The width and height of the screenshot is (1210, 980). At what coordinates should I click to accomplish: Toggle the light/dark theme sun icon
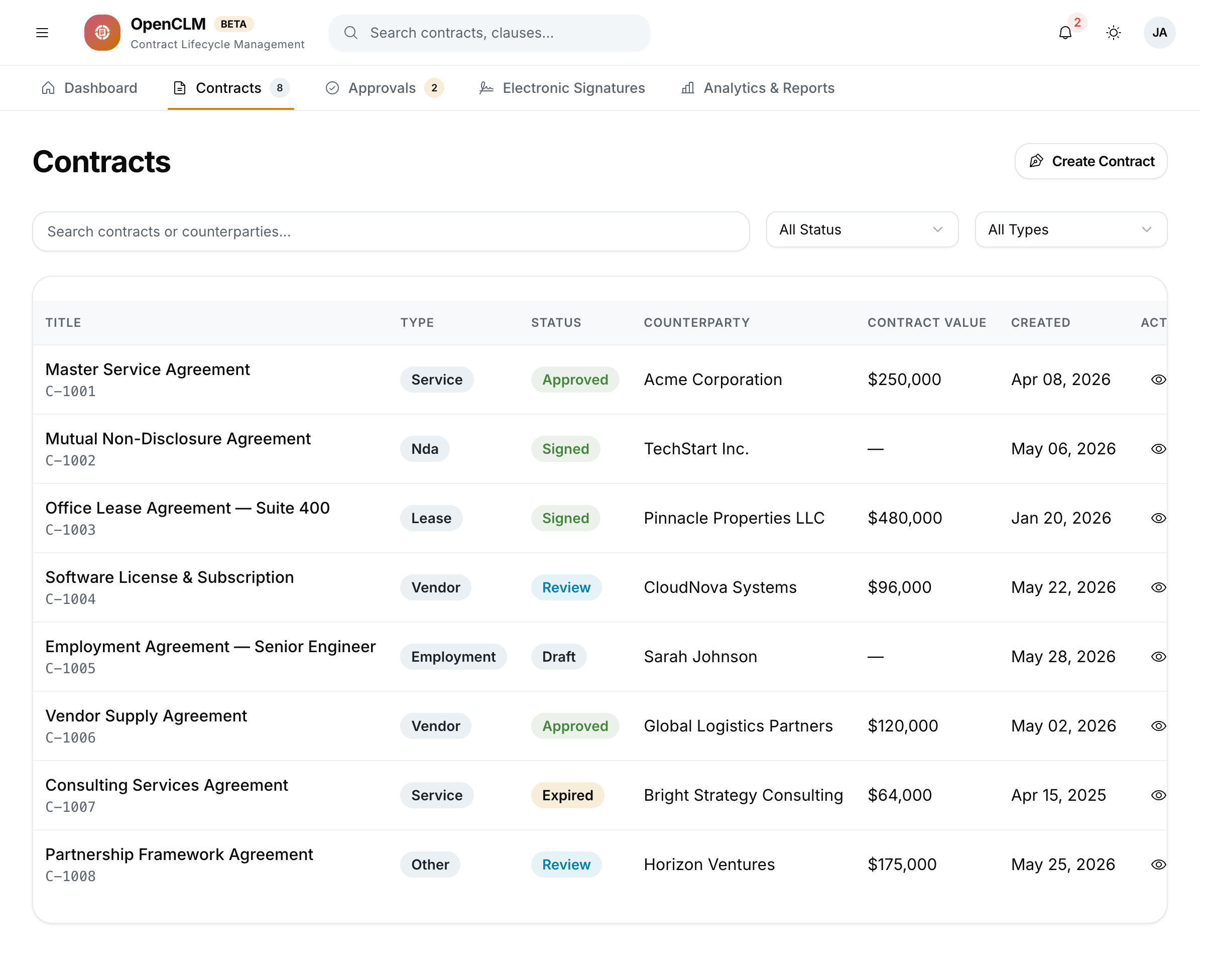(x=1114, y=33)
